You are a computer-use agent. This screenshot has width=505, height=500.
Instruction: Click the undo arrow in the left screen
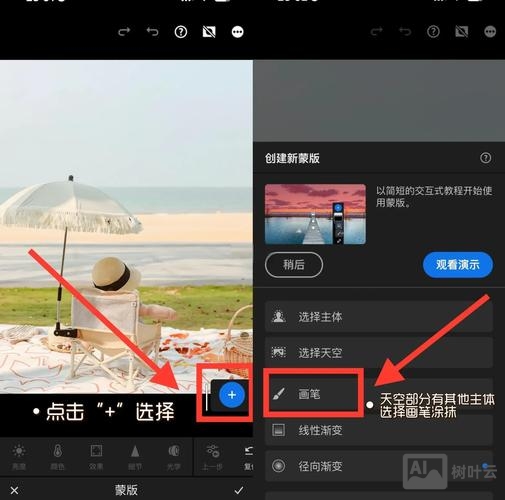152,32
